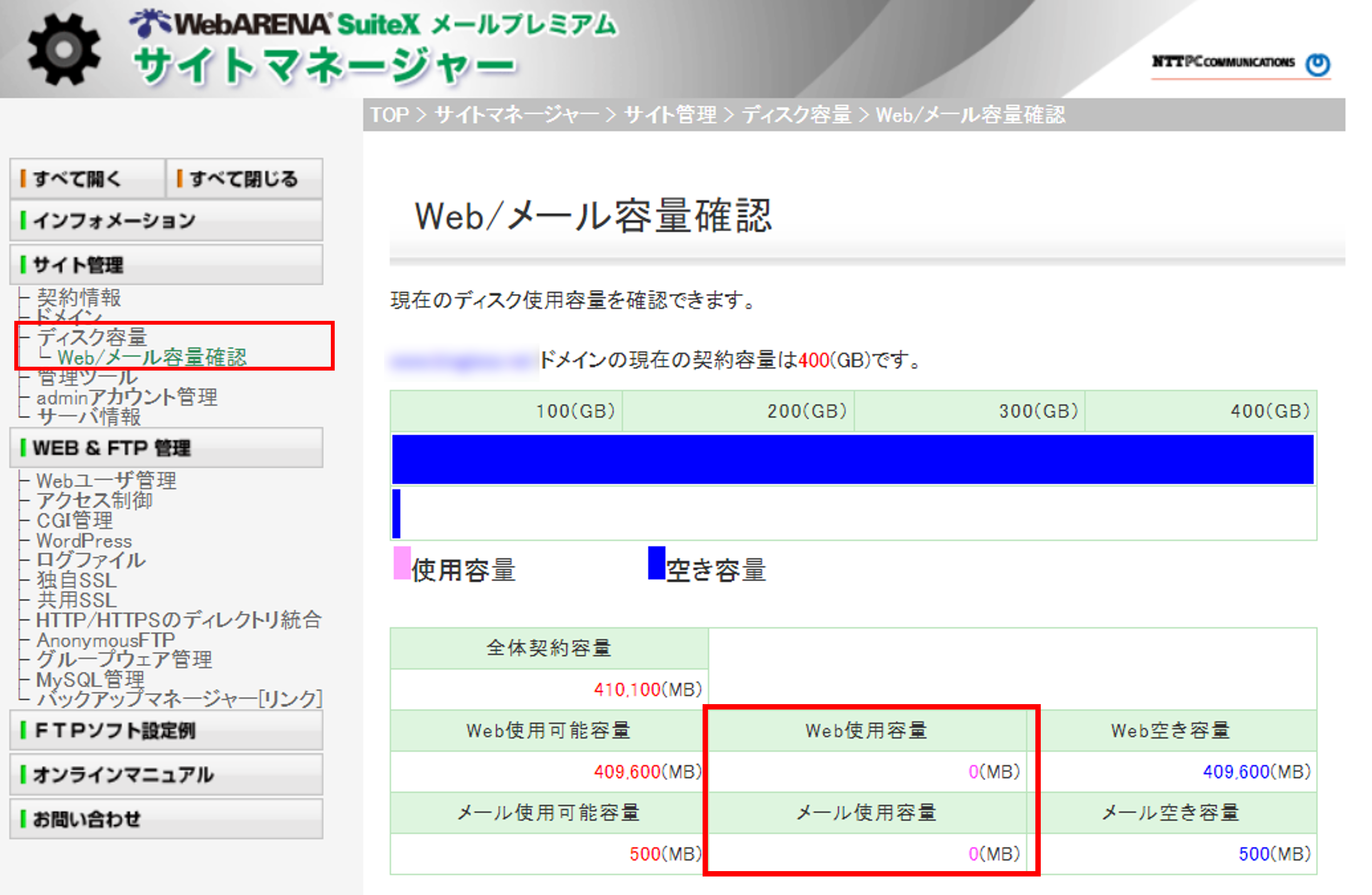
Task: Click the すべて閉じる button
Action: [x=244, y=179]
